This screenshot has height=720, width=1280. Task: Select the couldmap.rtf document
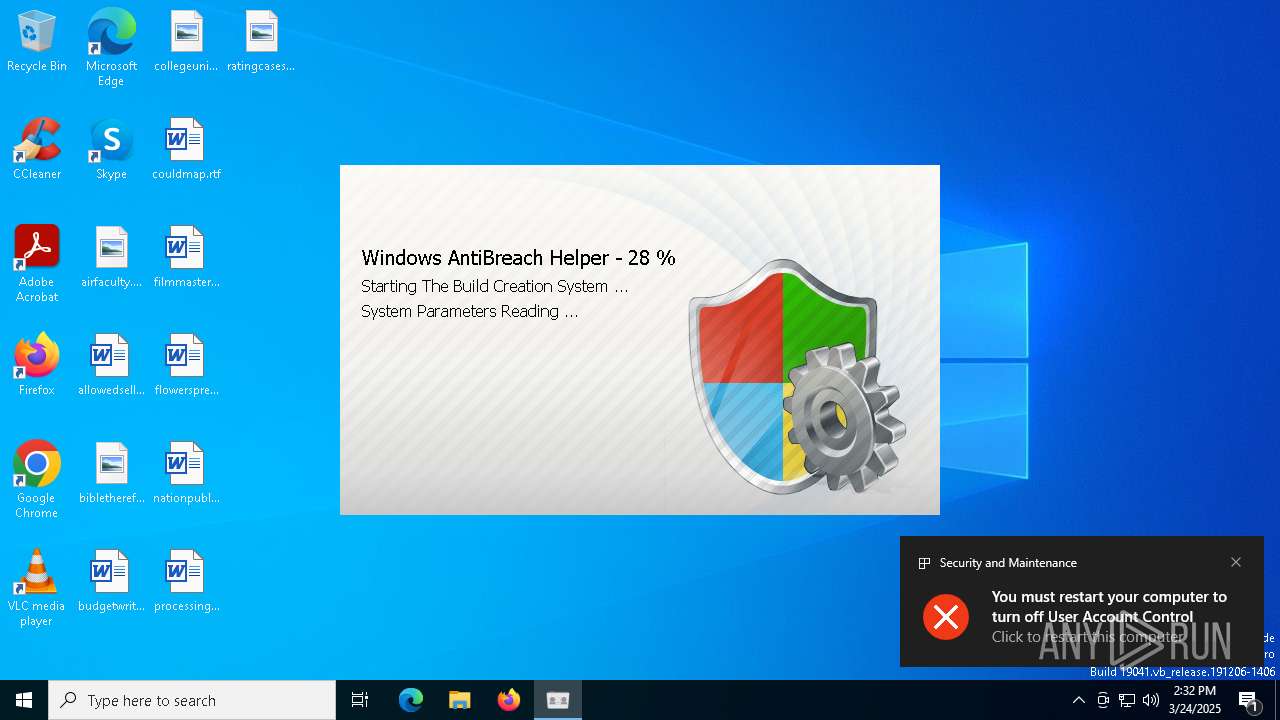(186, 150)
